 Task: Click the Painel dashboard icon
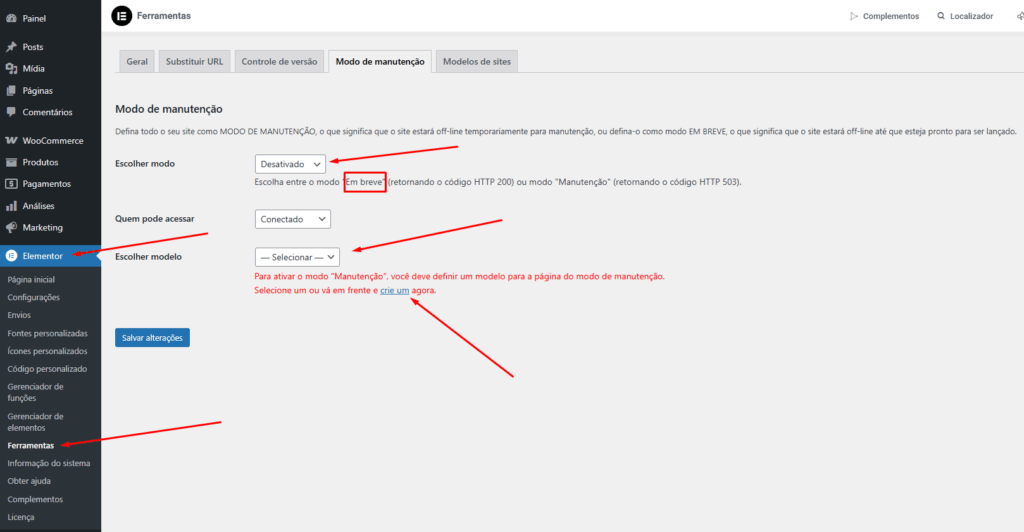(11, 18)
